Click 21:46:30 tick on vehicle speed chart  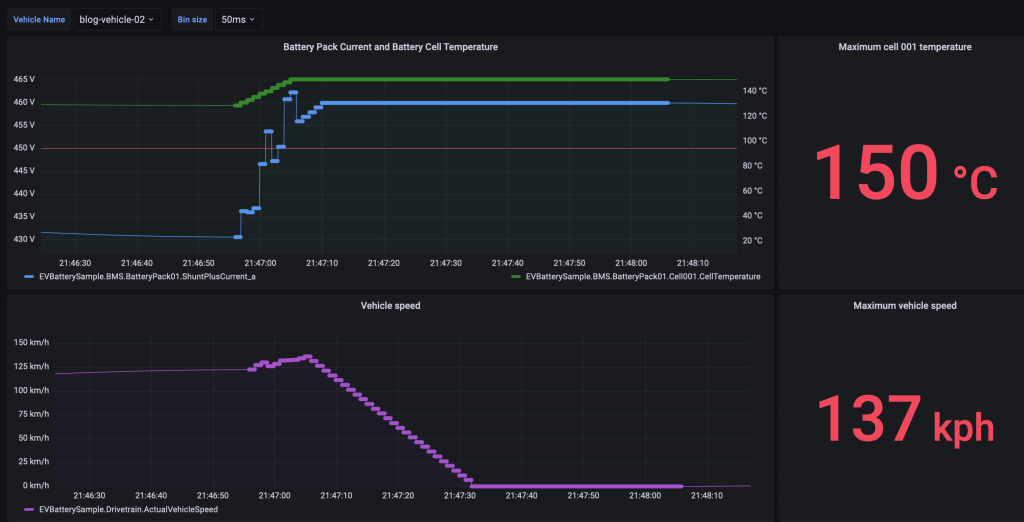click(89, 495)
